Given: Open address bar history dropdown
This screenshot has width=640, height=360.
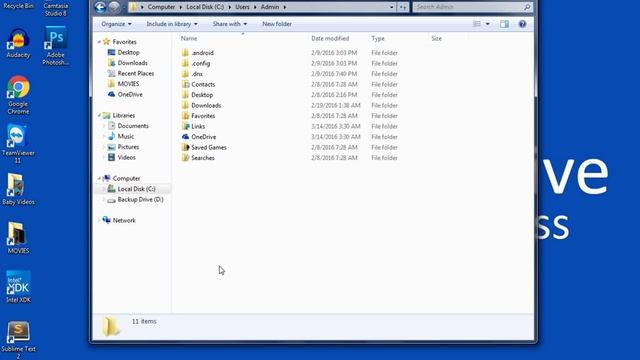Looking at the screenshot, I should (391, 7).
